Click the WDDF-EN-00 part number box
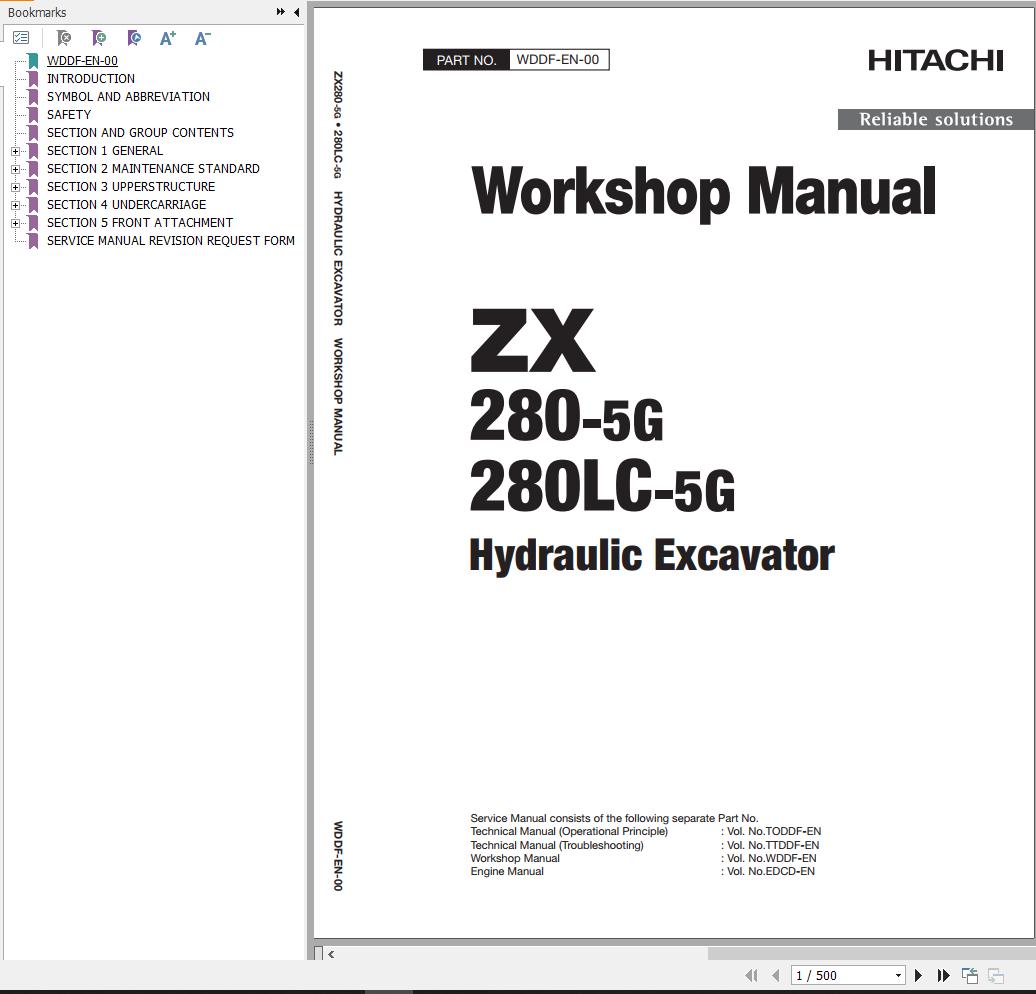 [x=558, y=59]
